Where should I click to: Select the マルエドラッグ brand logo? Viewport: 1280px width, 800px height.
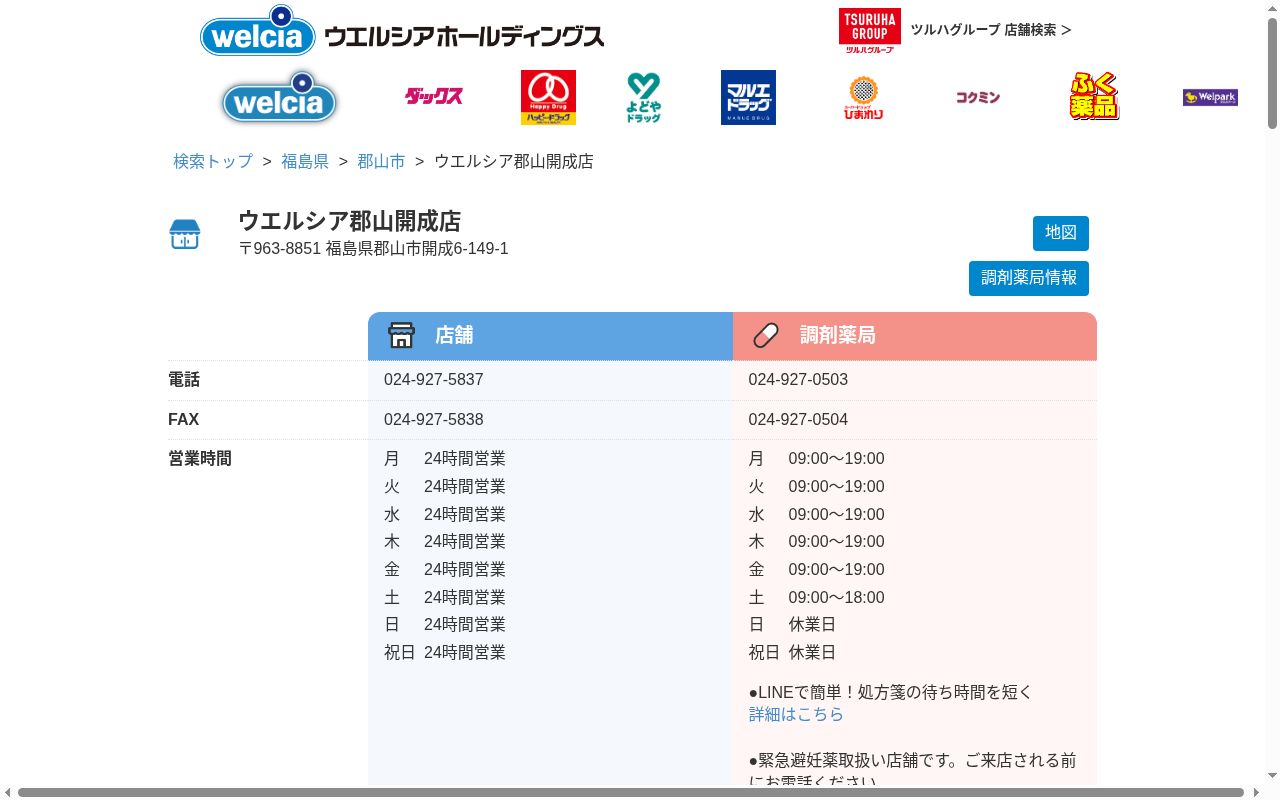748,97
